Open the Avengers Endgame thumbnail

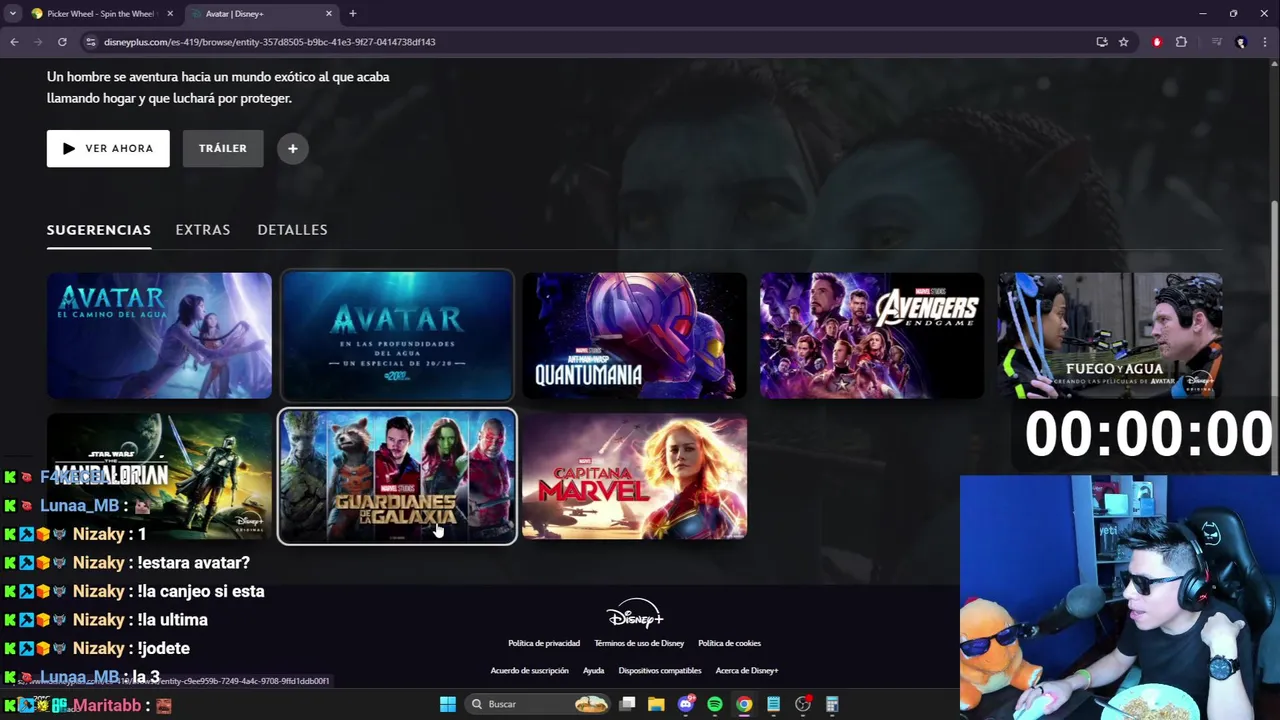pos(872,336)
